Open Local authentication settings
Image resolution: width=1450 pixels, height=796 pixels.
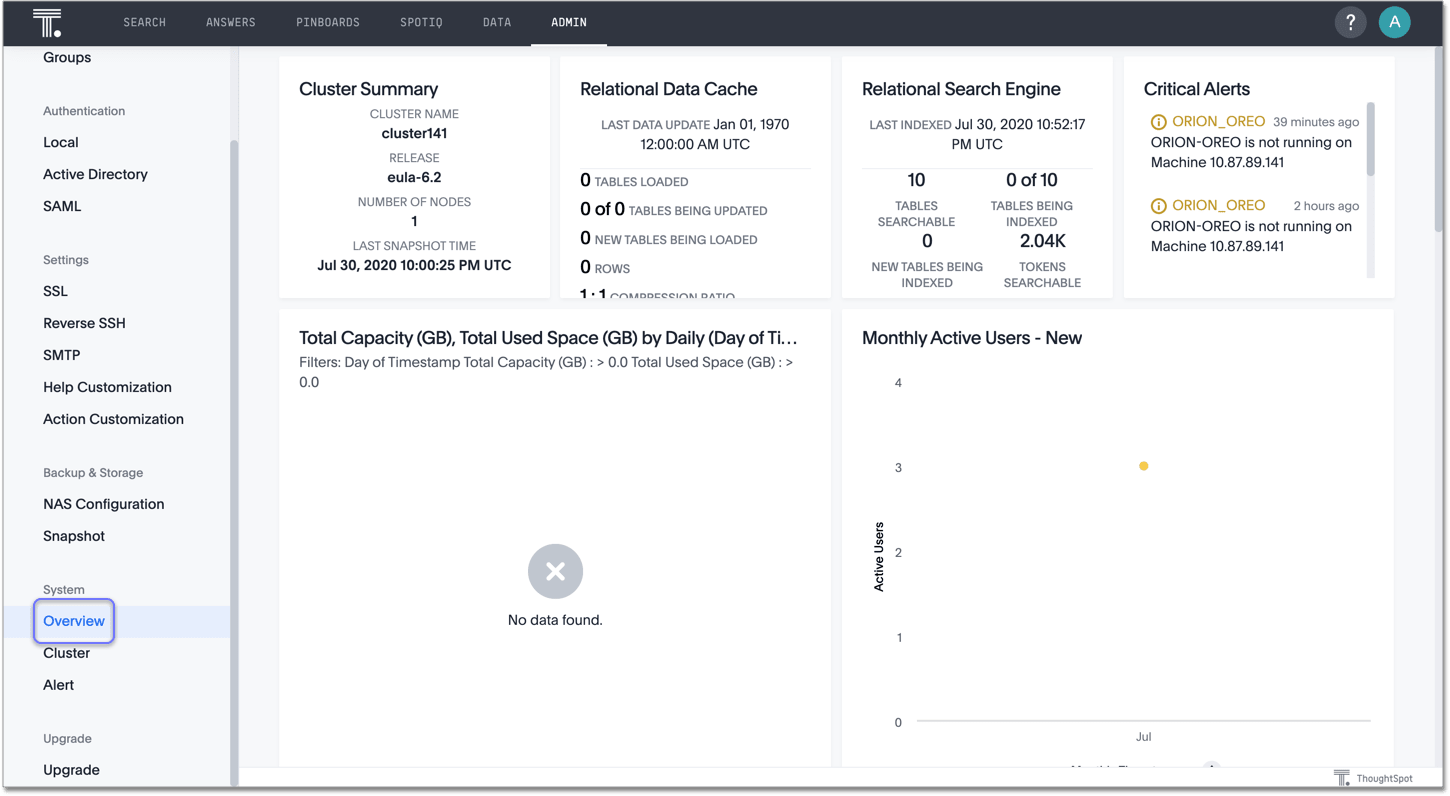coord(61,143)
